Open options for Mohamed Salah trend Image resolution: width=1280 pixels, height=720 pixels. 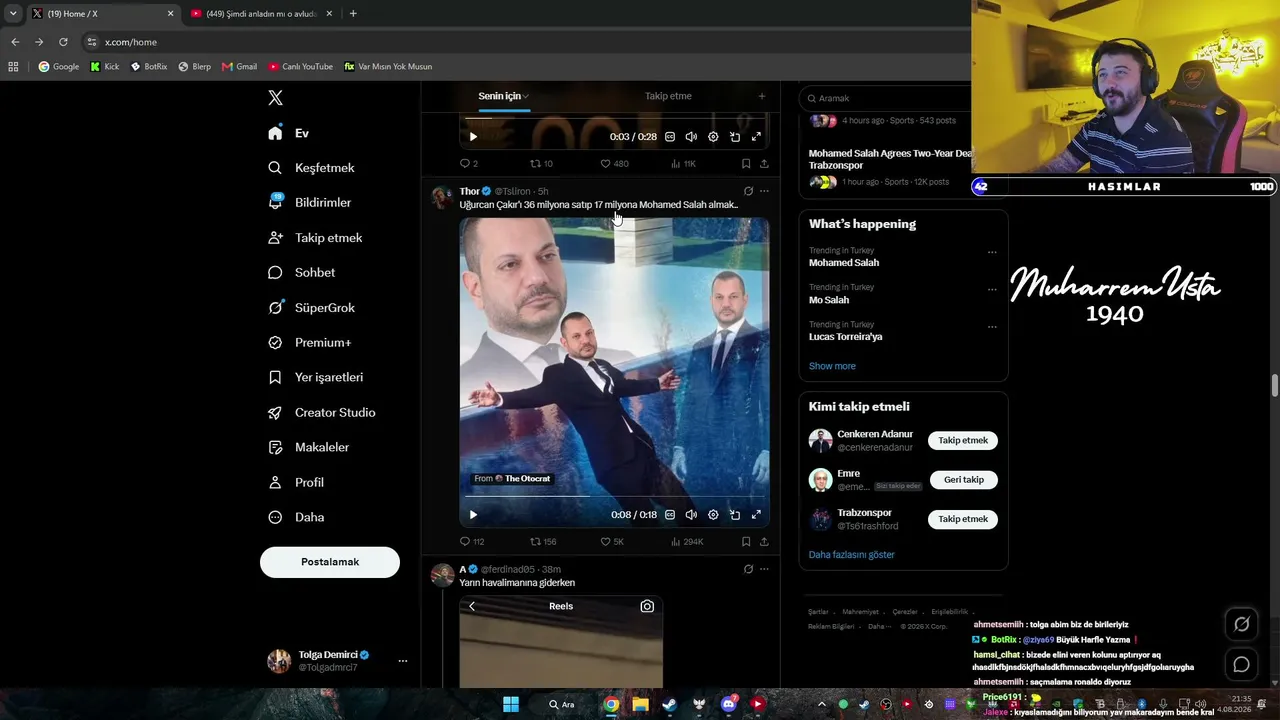tap(992, 253)
